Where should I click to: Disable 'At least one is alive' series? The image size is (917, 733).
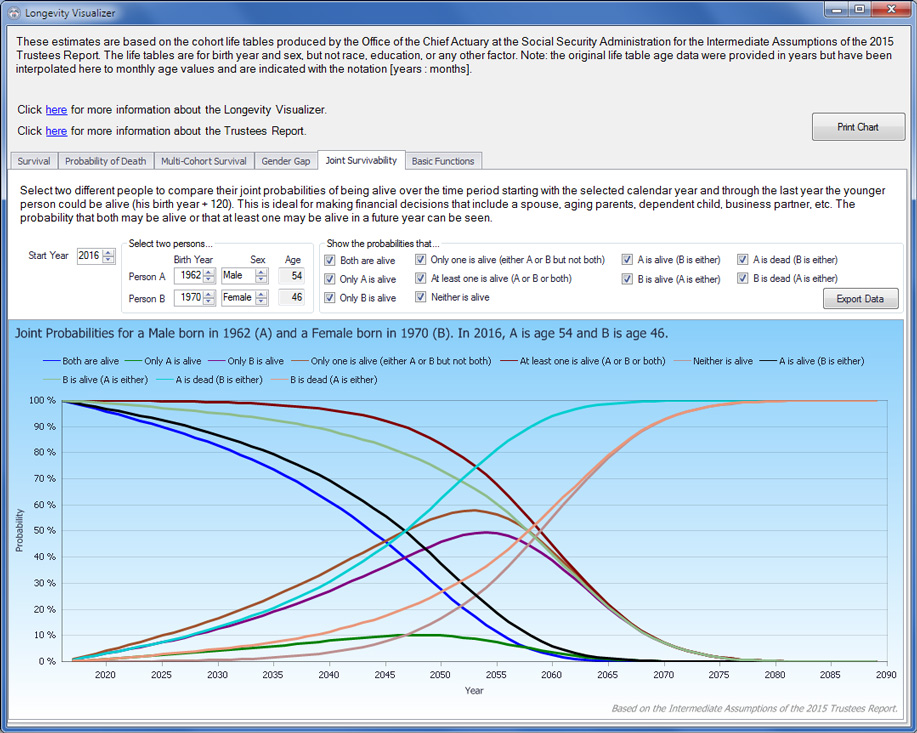click(x=421, y=279)
